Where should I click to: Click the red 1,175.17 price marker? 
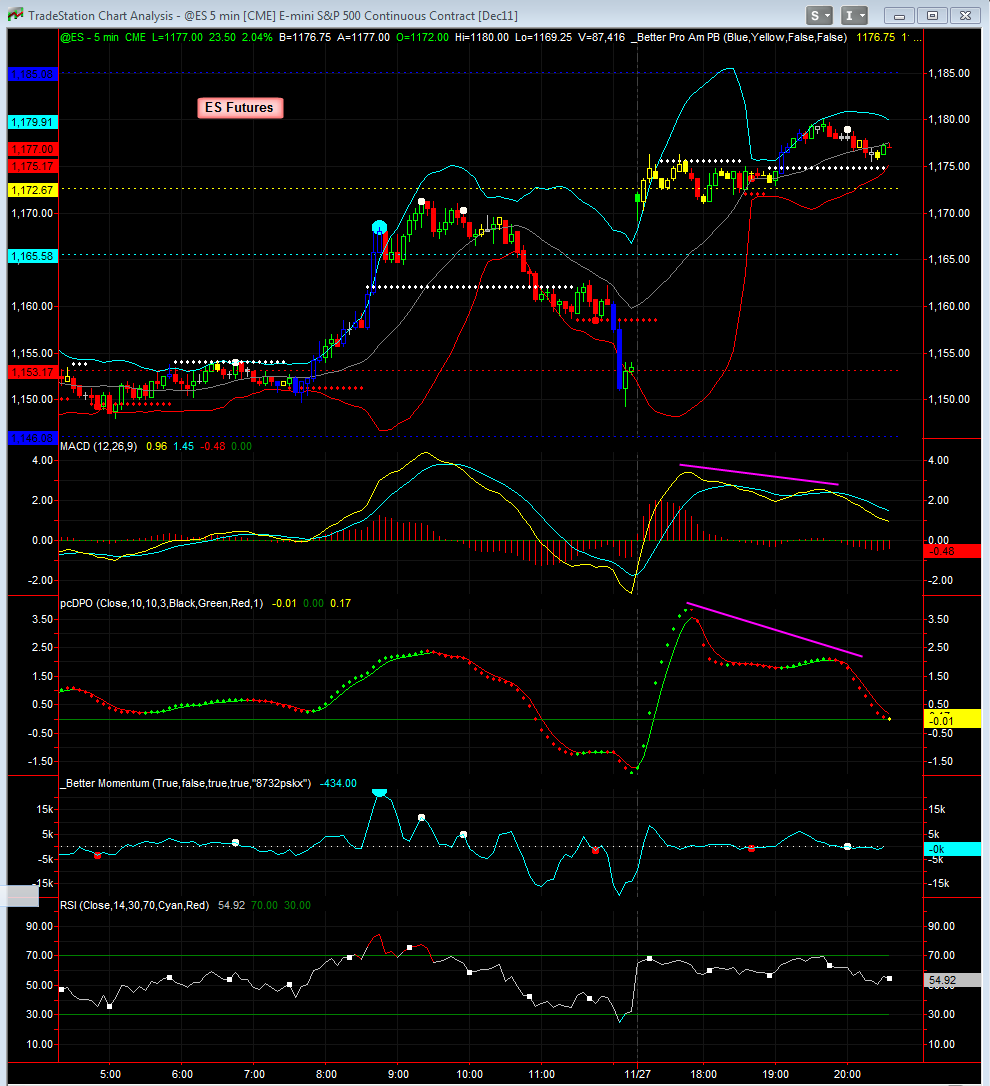33,166
